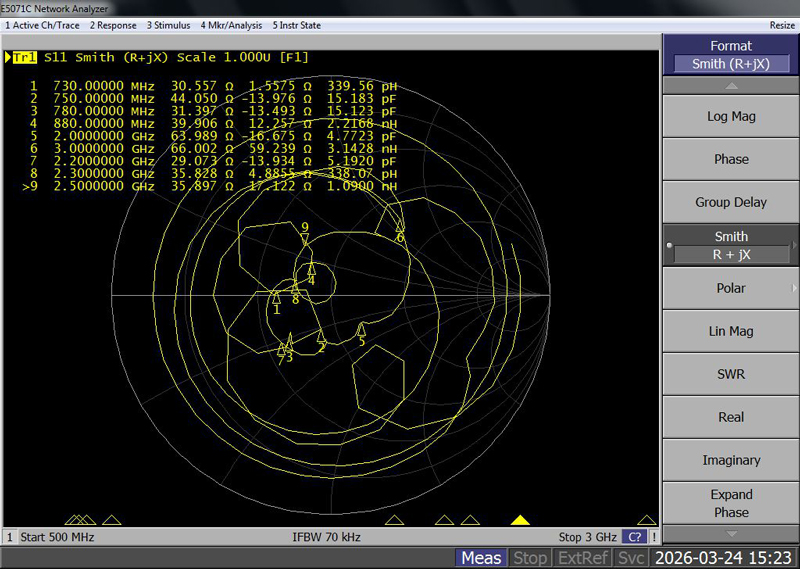Click the Start 500 MHz stimulus field
800x569 pixels.
(x=57, y=537)
